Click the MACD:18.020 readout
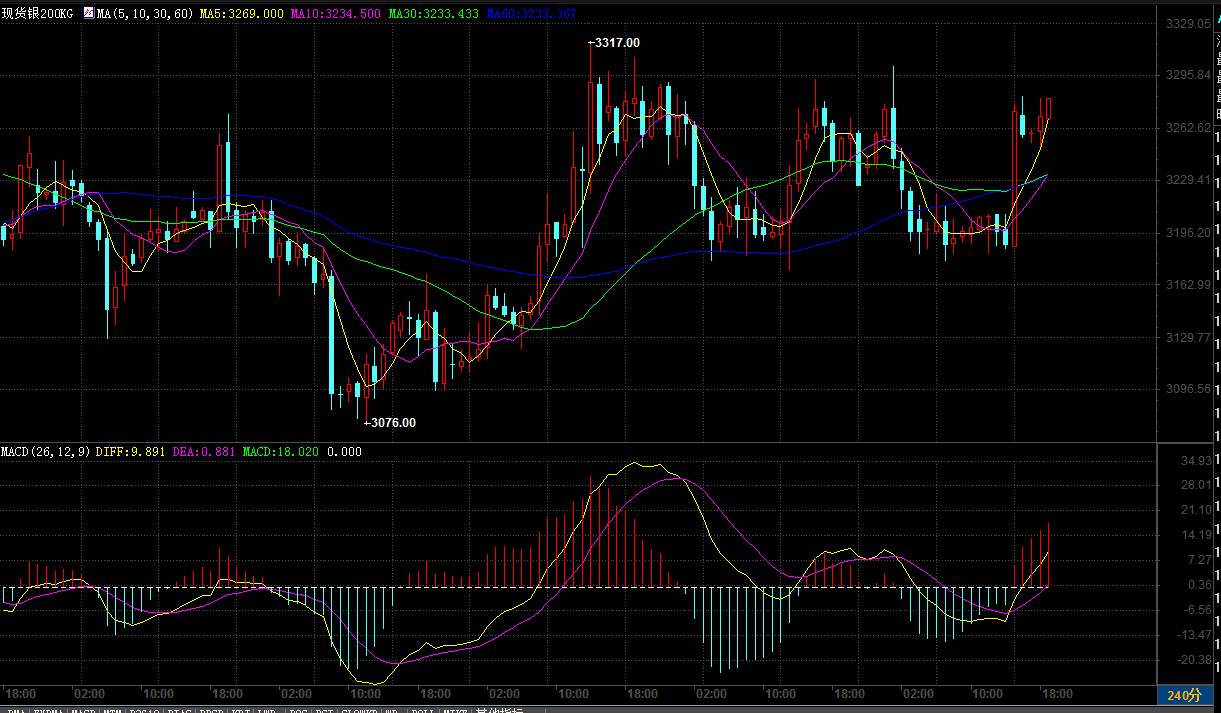The image size is (1221, 713). pyautogui.click(x=280, y=452)
